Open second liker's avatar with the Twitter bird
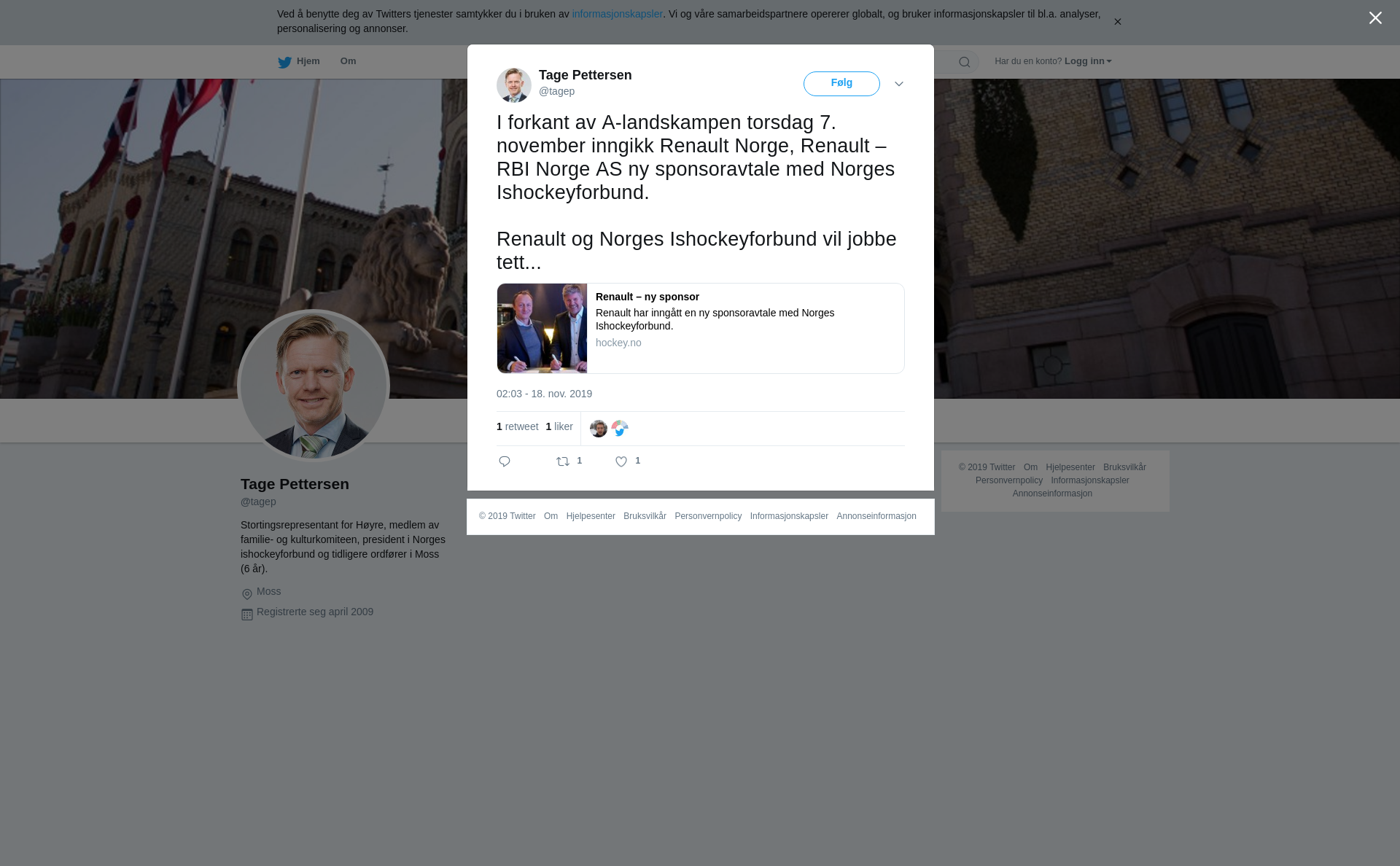 [x=620, y=429]
